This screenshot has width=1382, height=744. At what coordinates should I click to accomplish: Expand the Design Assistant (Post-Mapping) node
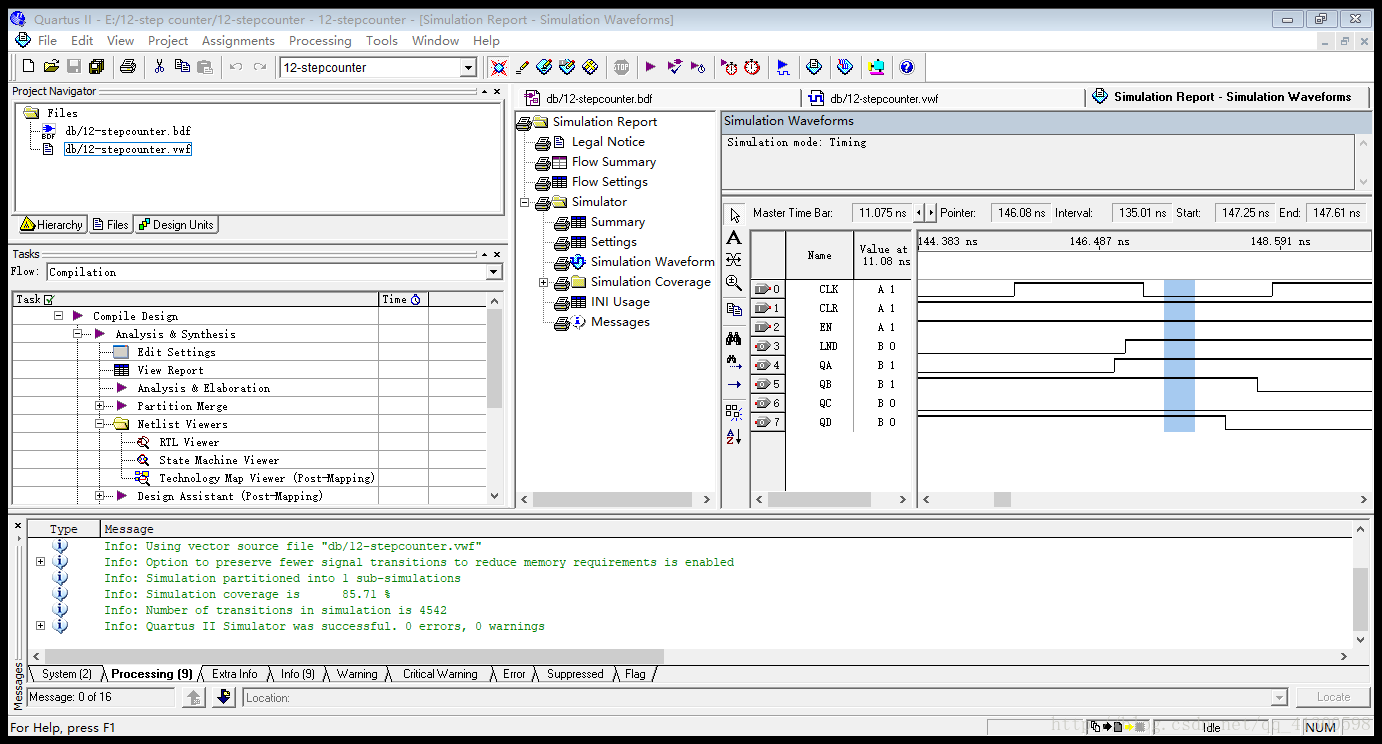click(100, 496)
